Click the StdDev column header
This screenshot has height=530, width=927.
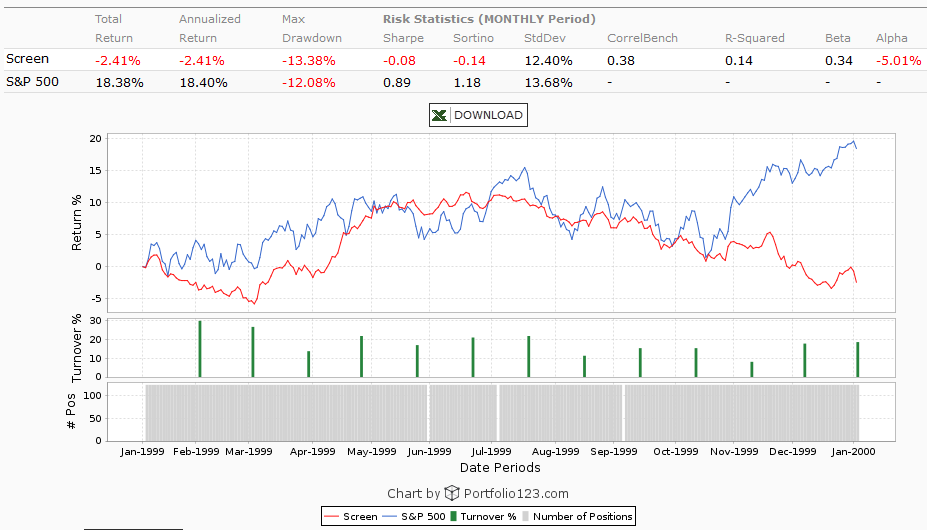[545, 38]
